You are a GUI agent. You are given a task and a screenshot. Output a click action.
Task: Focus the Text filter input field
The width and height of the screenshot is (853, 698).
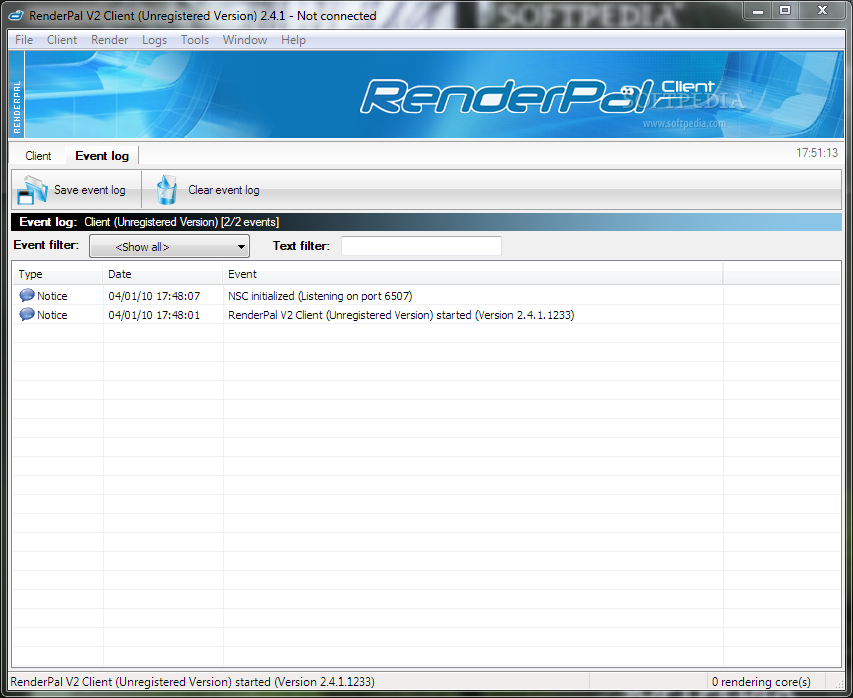[x=421, y=246]
